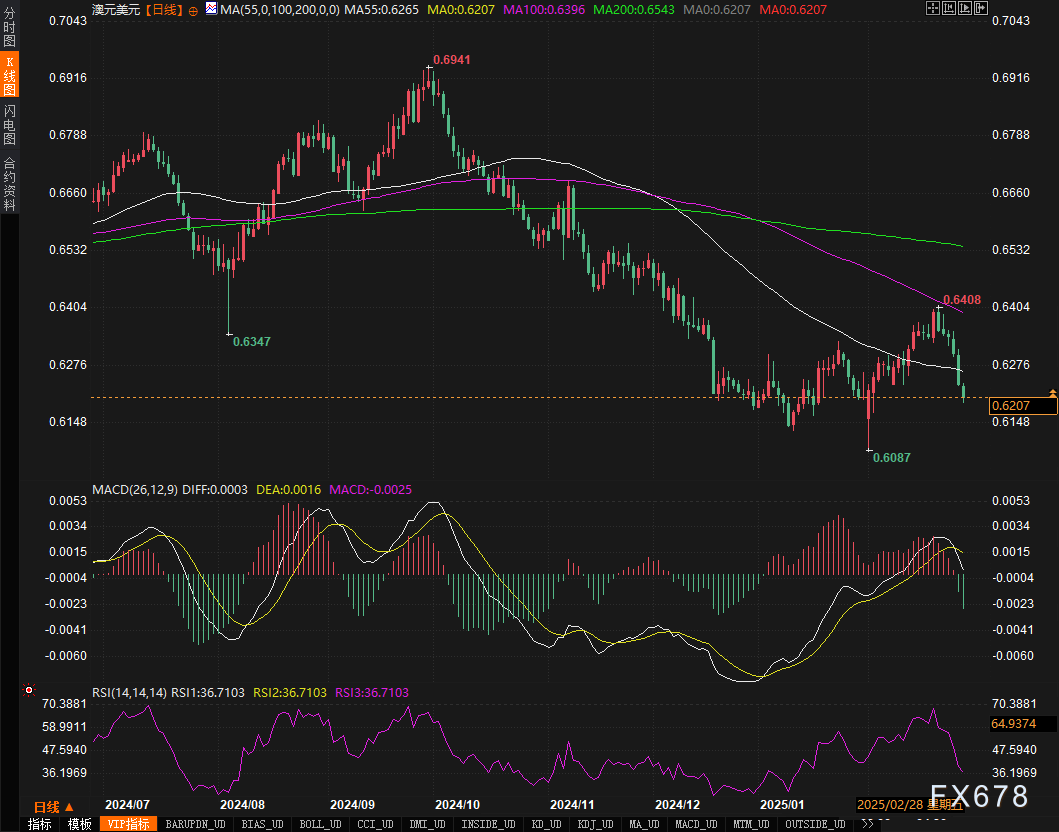Click the MA indicator chart icon

(211, 9)
